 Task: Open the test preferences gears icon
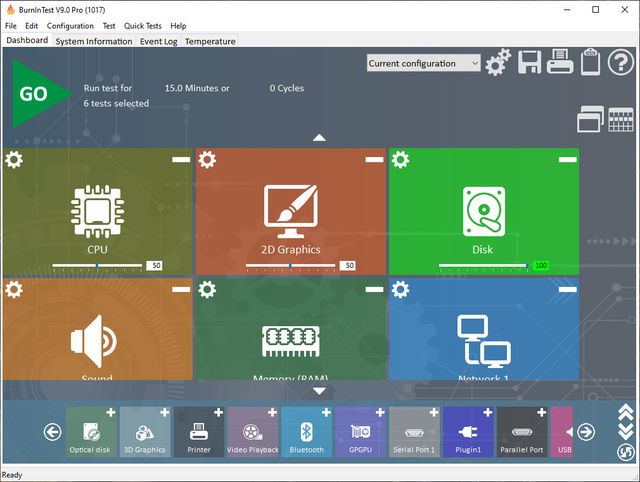pyautogui.click(x=498, y=63)
